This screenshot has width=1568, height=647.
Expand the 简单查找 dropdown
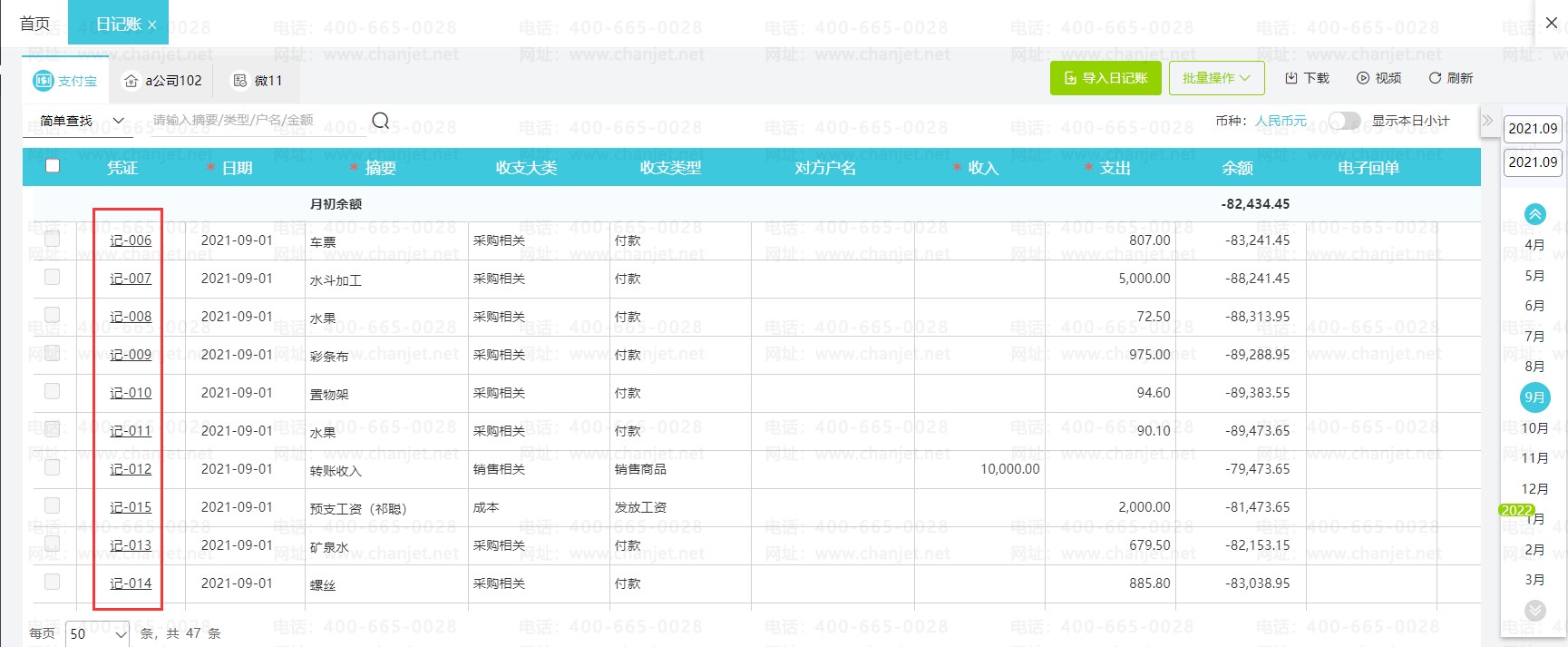81,121
